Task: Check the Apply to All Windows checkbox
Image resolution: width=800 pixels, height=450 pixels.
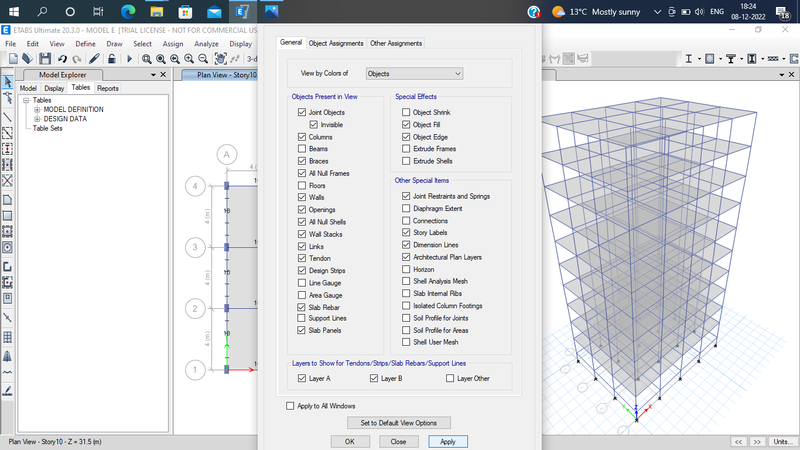Action: [290, 406]
